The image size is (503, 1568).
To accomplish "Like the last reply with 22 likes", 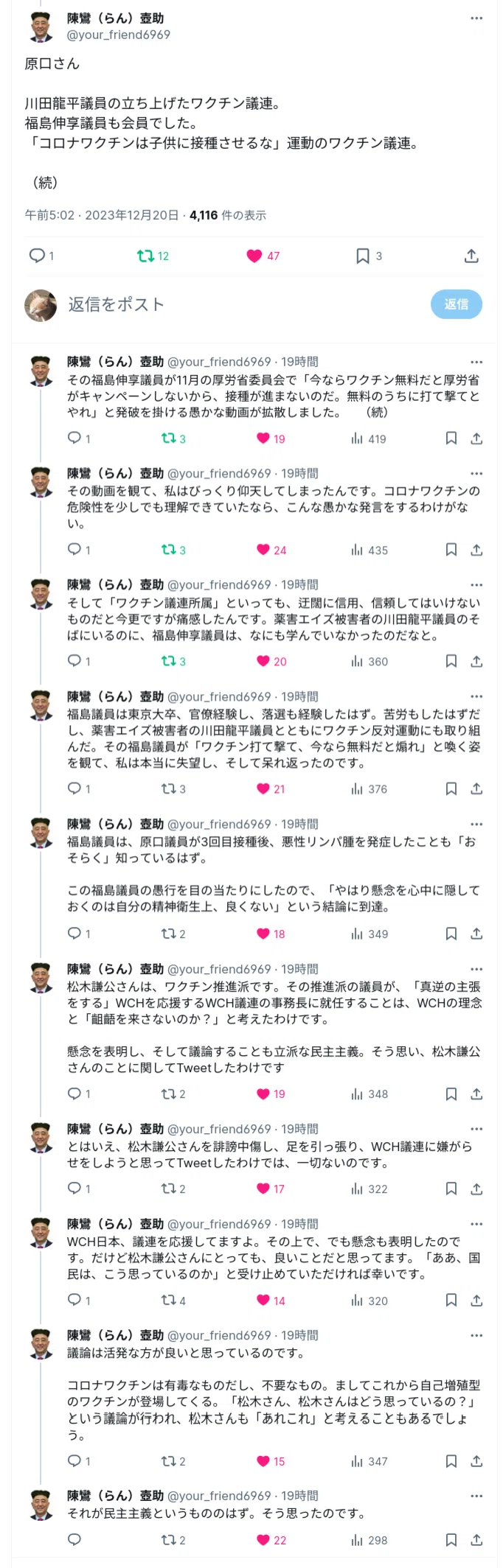I will pos(271,1540).
